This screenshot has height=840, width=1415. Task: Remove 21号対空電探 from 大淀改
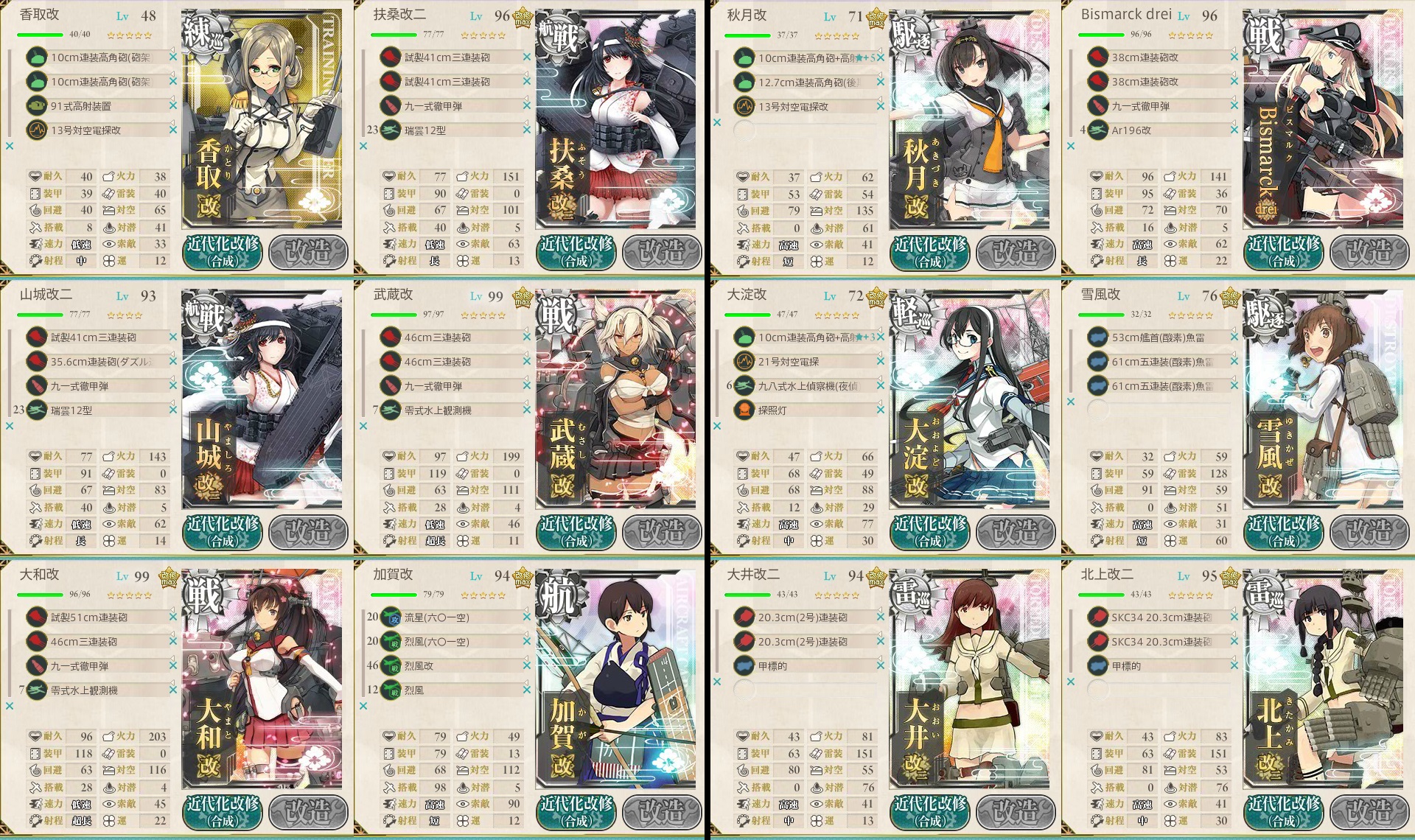point(881,362)
